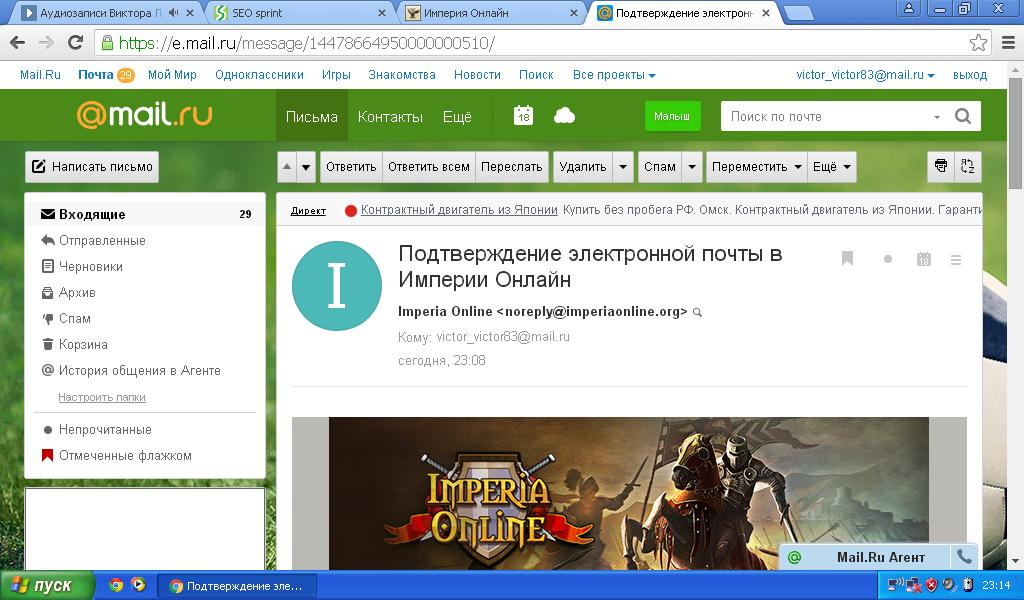1024x600 pixels.
Task: Bookmark page with star icon
Action: tap(978, 43)
